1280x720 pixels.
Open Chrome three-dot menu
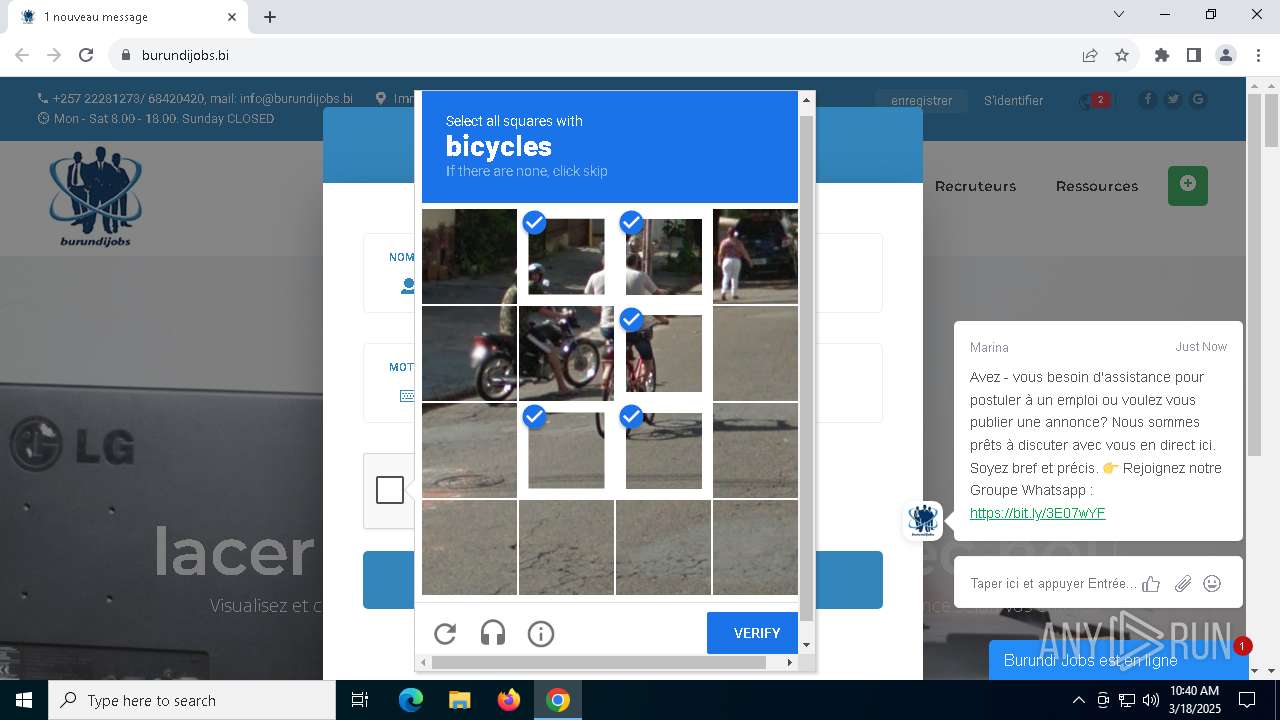(1258, 55)
